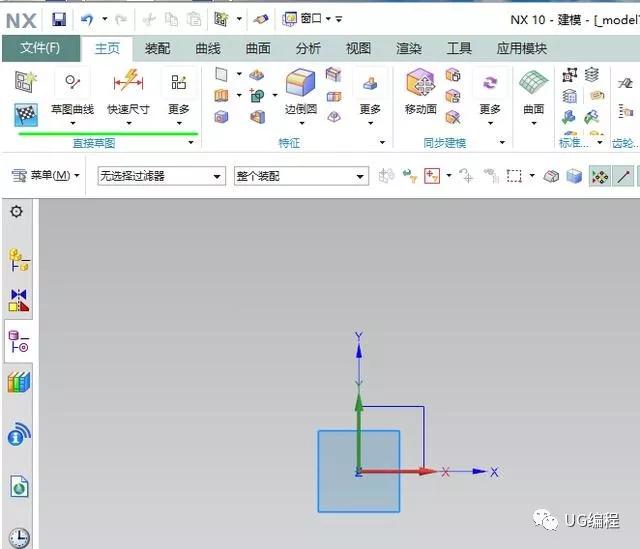The height and width of the screenshot is (549, 640).
Task: Open the 菜单(M) menu dropdown
Action: coord(45,176)
